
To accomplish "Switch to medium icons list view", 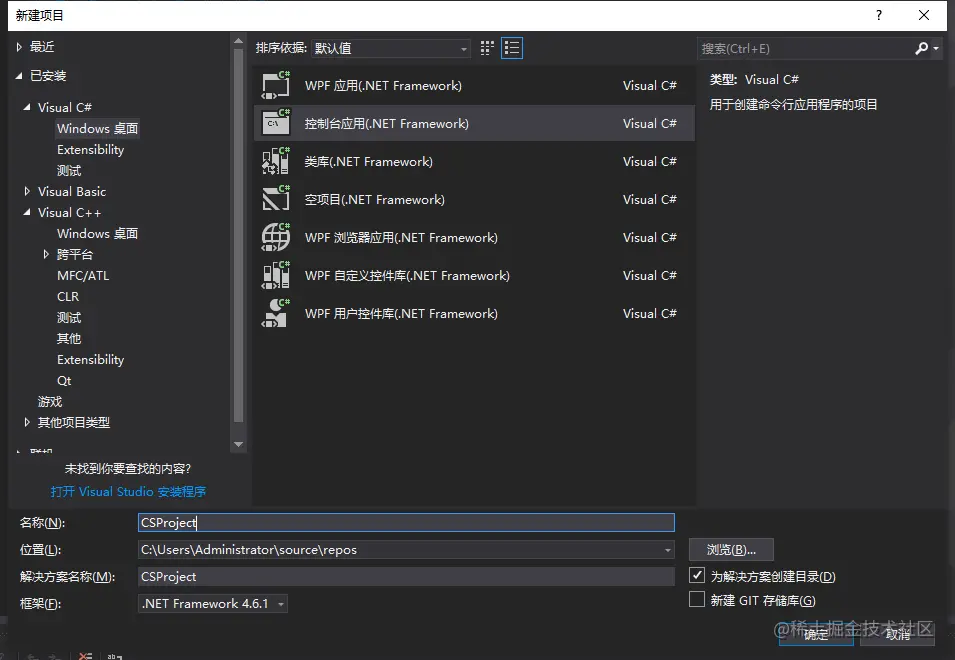I will click(512, 48).
